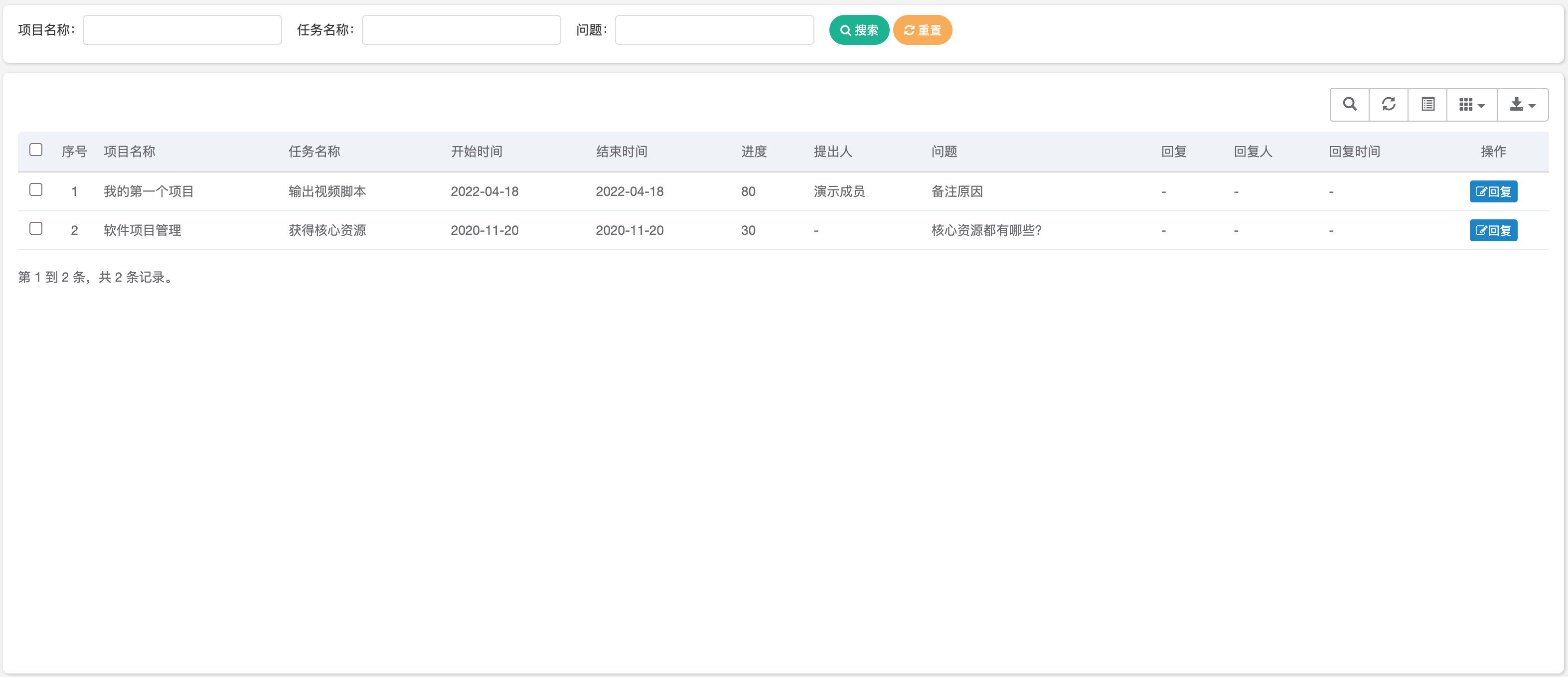The image size is (1568, 677).
Task: Click the 任务名称 column header
Action: 314,152
